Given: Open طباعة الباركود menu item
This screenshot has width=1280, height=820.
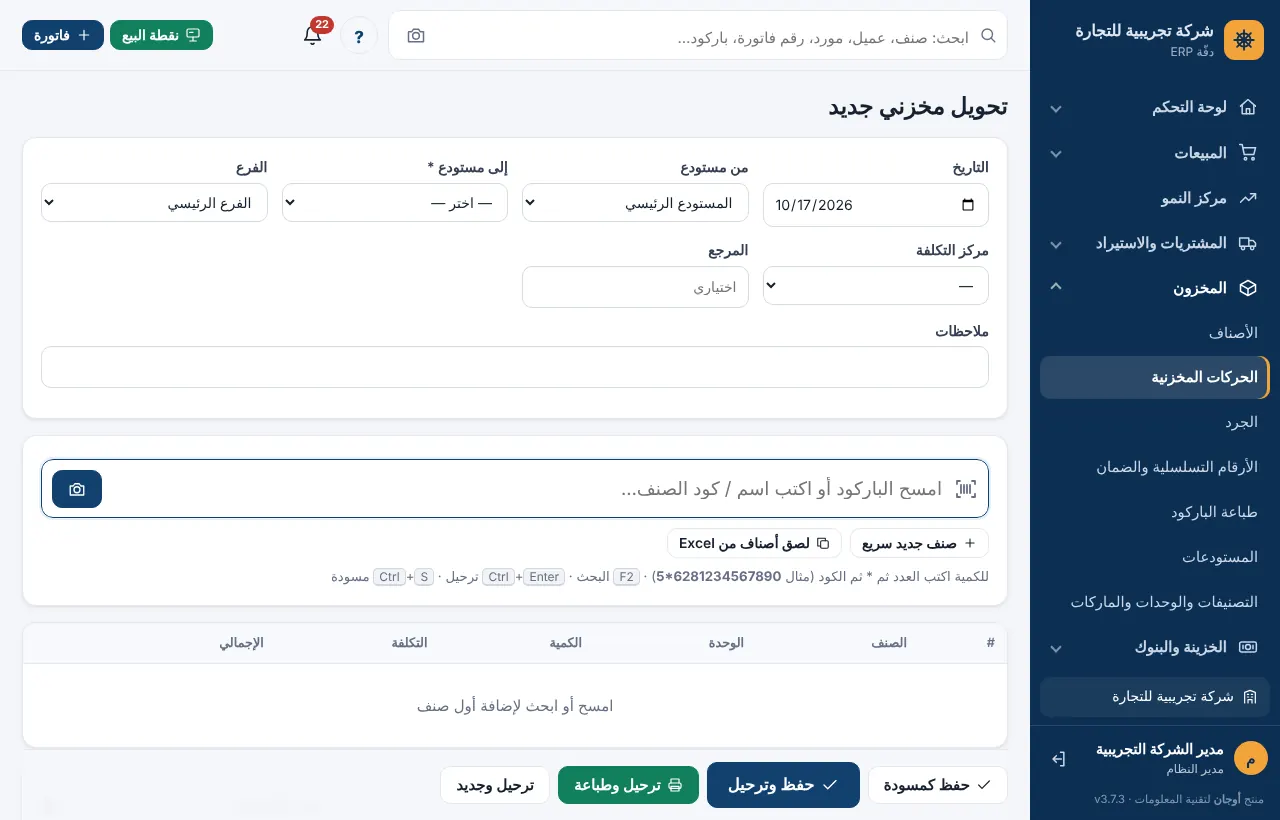Looking at the screenshot, I should click(1155, 512).
